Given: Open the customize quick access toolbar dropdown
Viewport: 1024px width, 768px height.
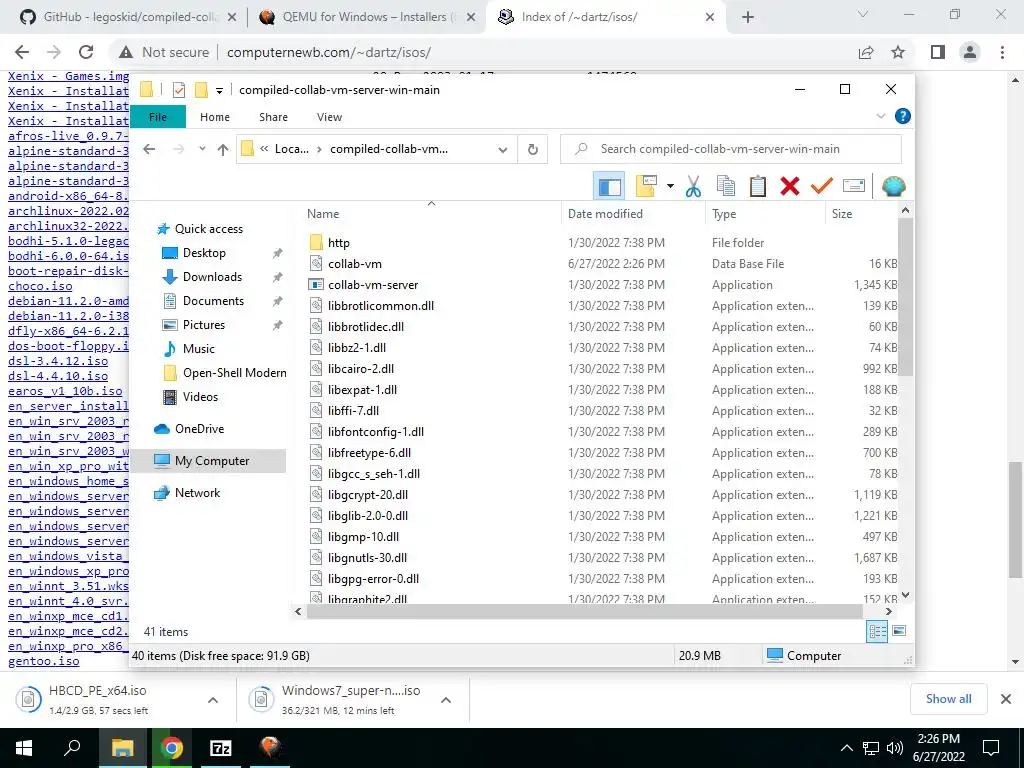Looking at the screenshot, I should coord(219,90).
